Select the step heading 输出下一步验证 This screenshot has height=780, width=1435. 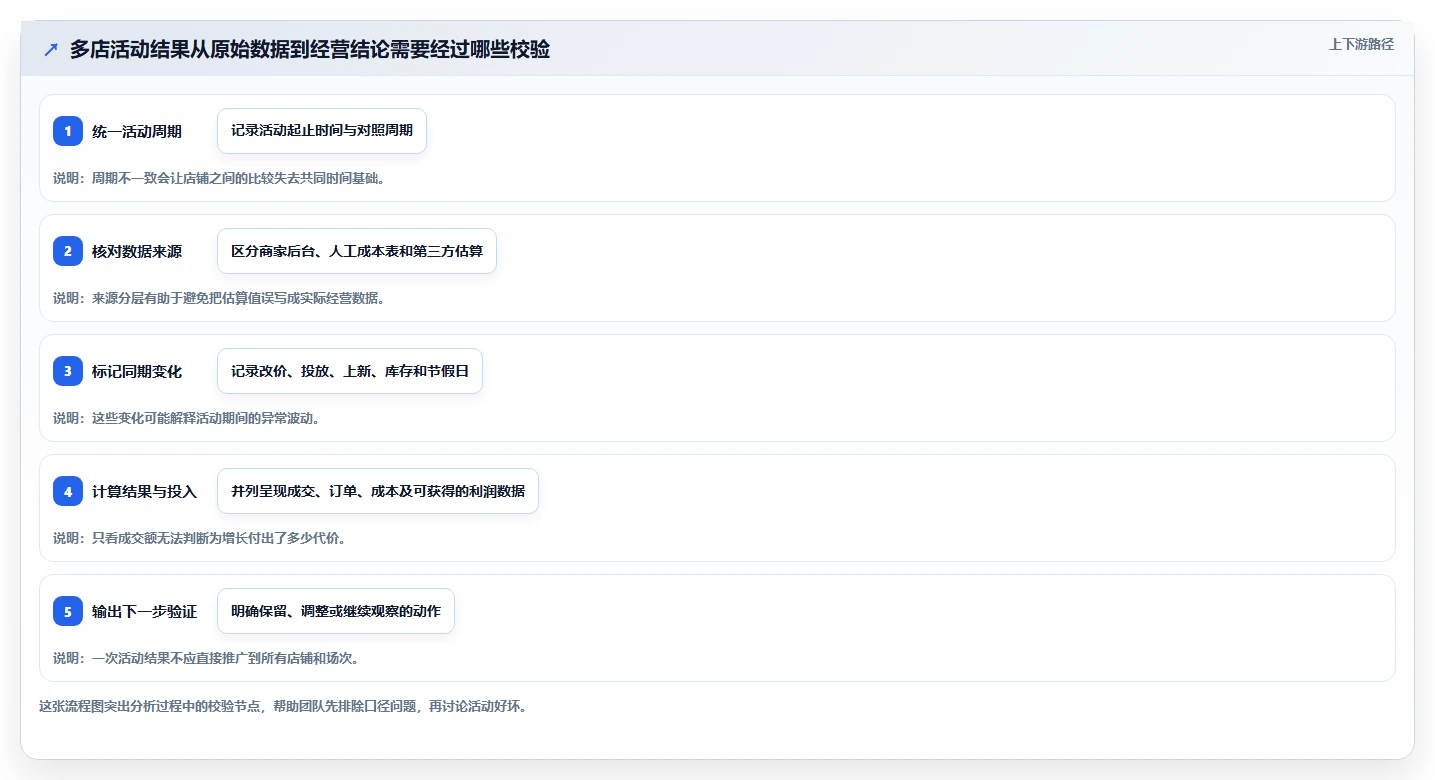144,612
